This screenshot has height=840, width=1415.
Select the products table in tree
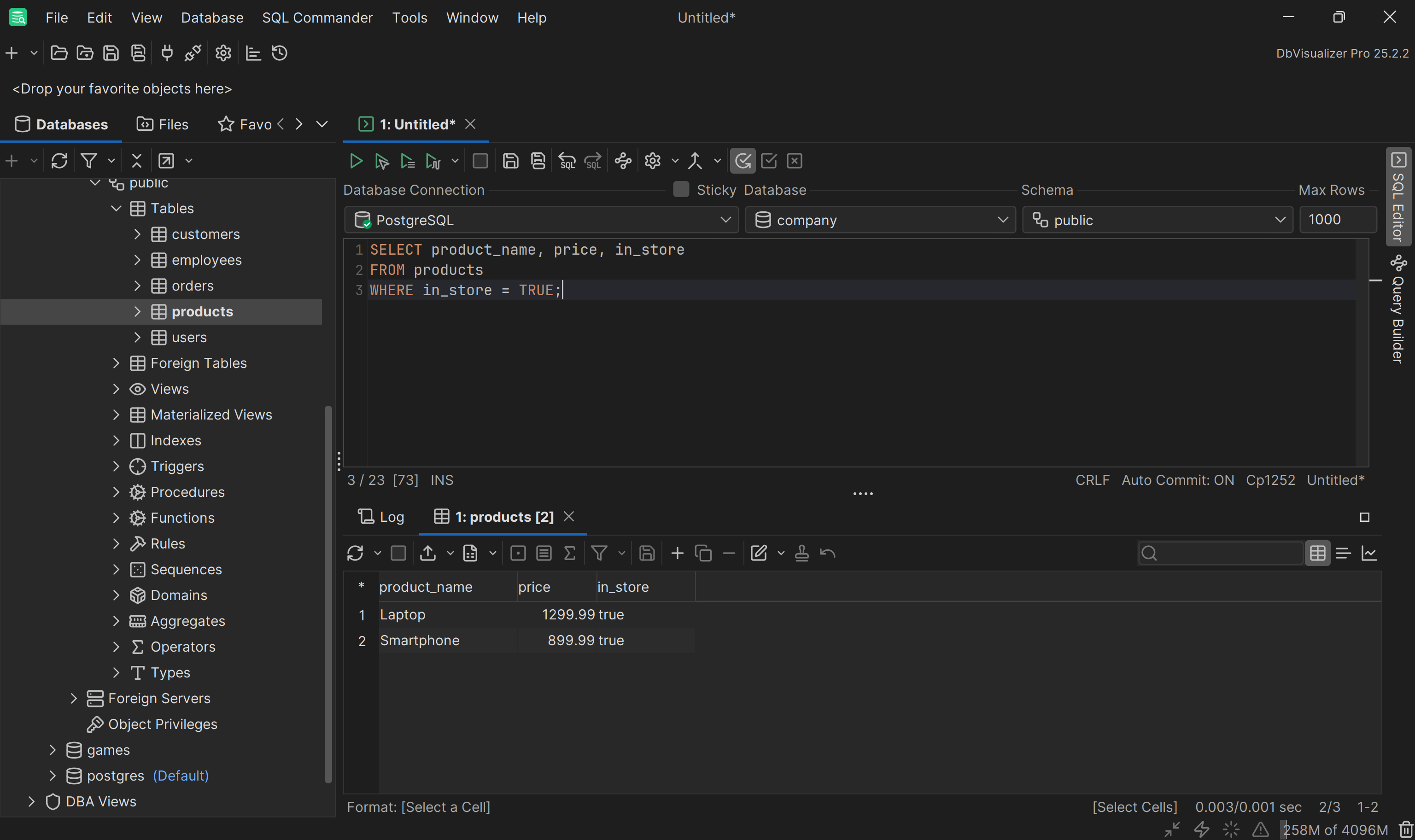[202, 312]
